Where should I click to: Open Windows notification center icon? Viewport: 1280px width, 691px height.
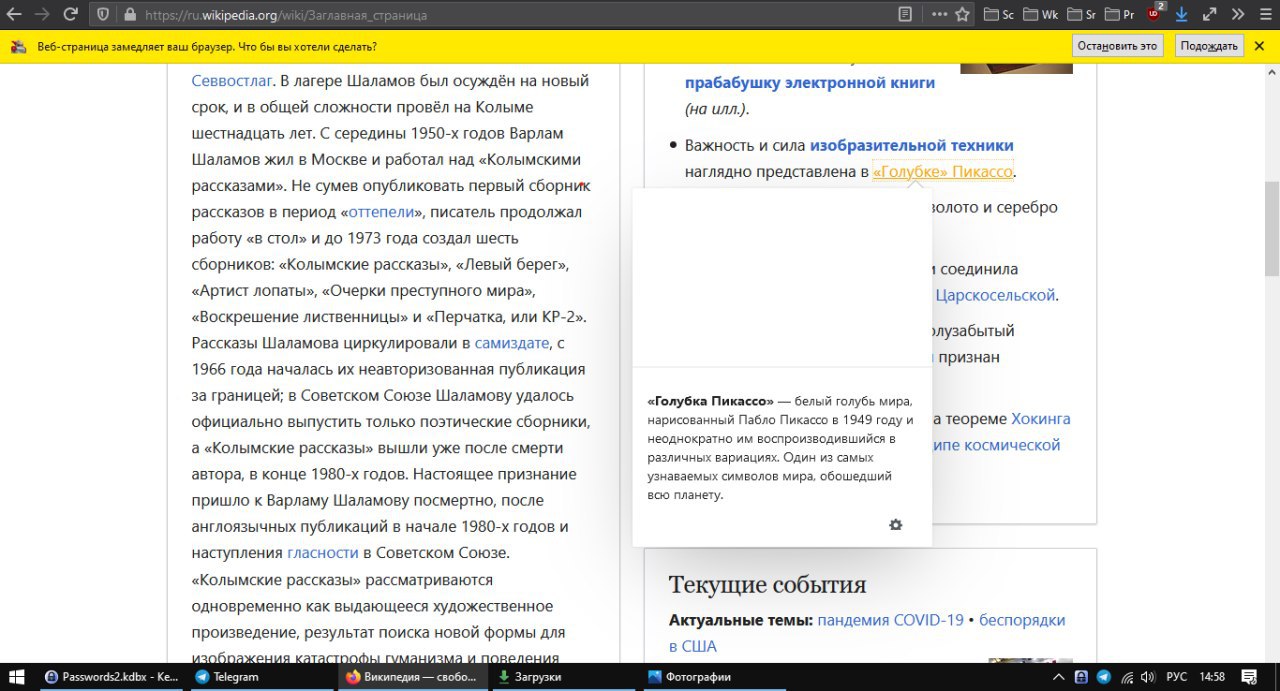click(1251, 677)
